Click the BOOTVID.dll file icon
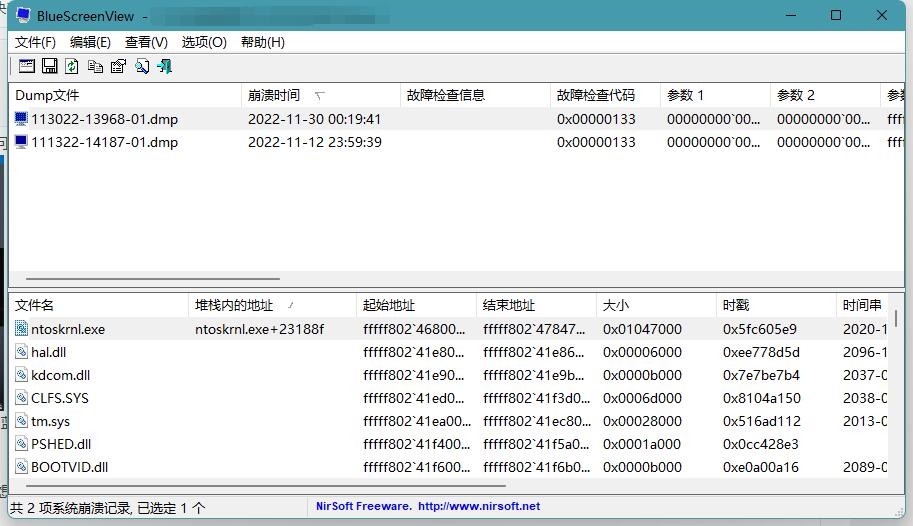The width and height of the screenshot is (913, 526). pos(22,467)
